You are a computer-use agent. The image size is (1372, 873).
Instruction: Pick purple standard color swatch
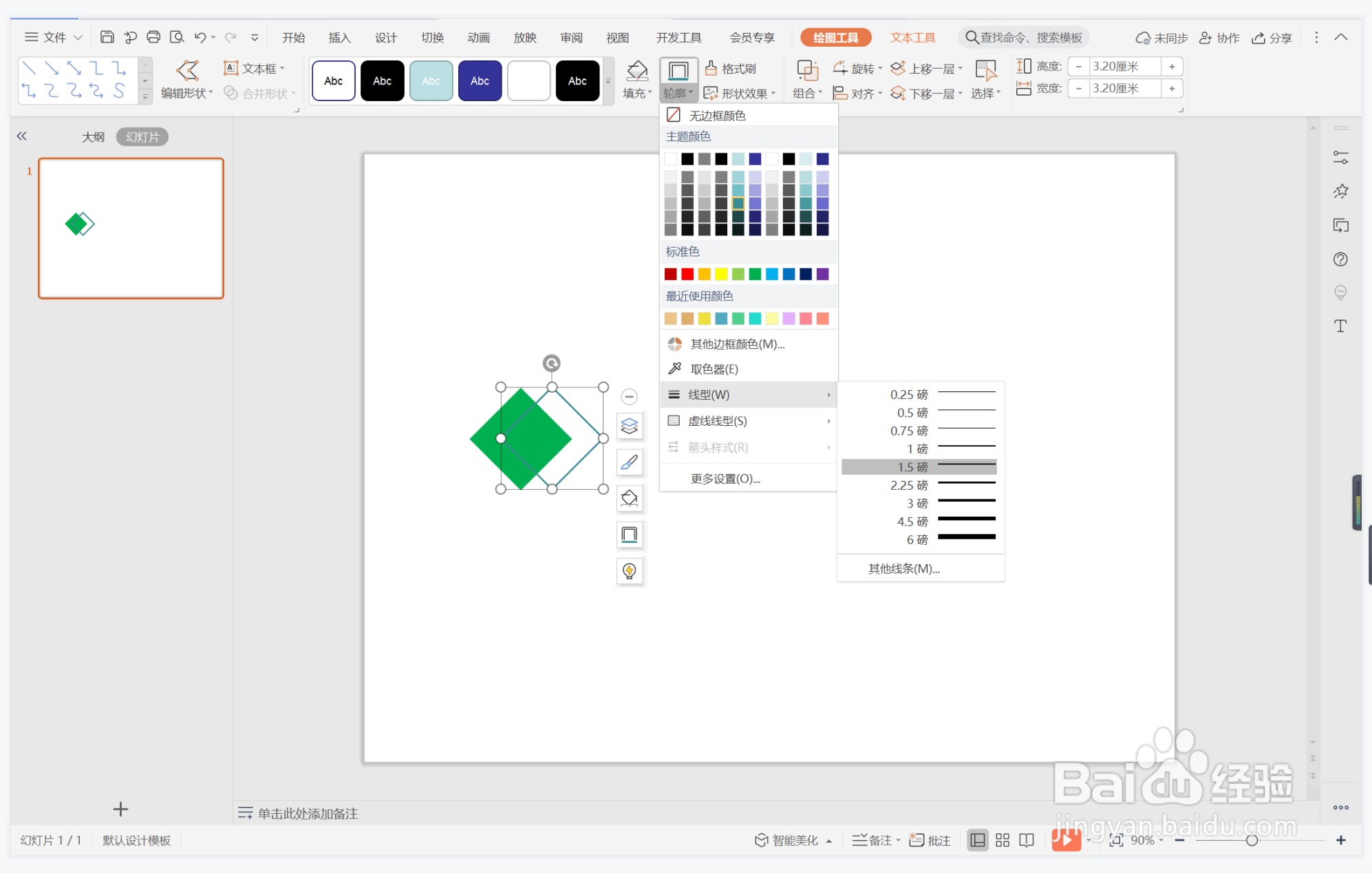point(822,274)
